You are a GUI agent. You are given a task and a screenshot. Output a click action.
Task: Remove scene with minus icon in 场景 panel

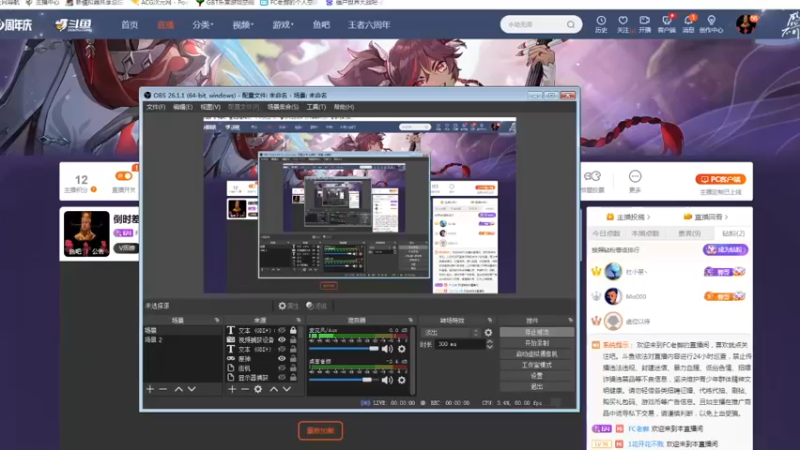(x=163, y=389)
